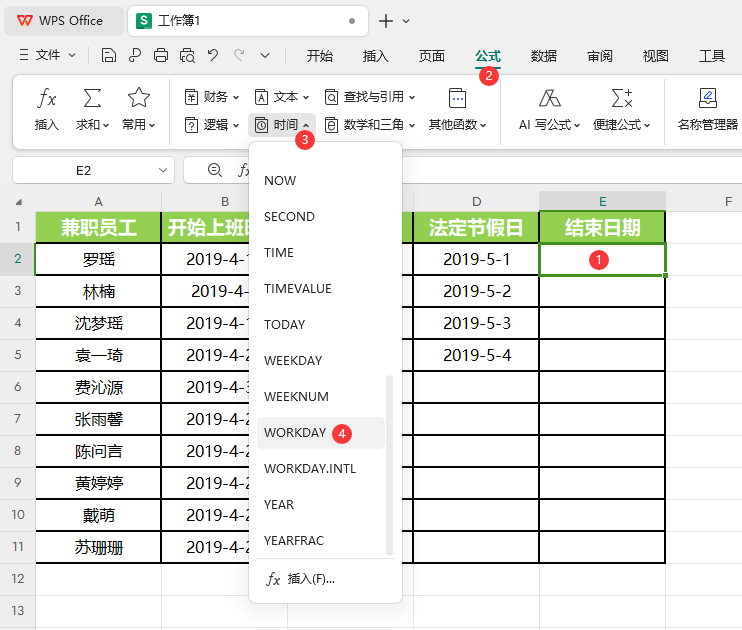Click the function list scrollbar
Viewport: 742px width, 630px height.
tap(389, 465)
